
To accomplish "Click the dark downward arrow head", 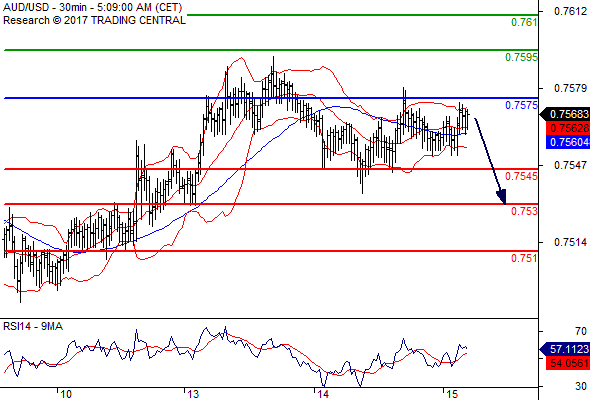I will (x=501, y=197).
